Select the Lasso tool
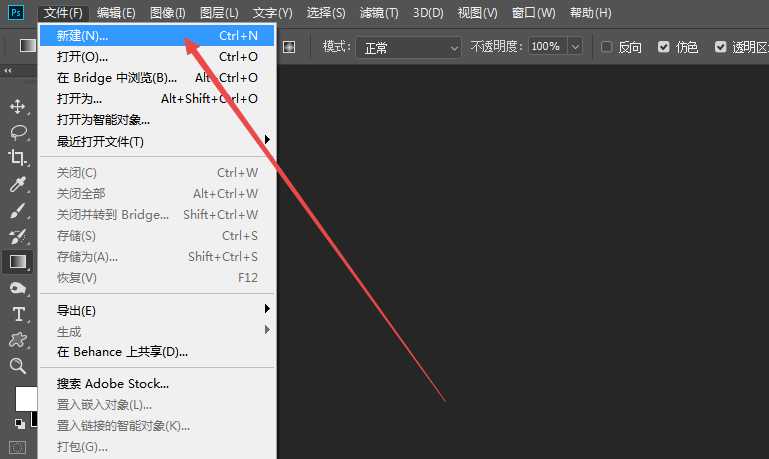769x459 pixels. [x=18, y=132]
